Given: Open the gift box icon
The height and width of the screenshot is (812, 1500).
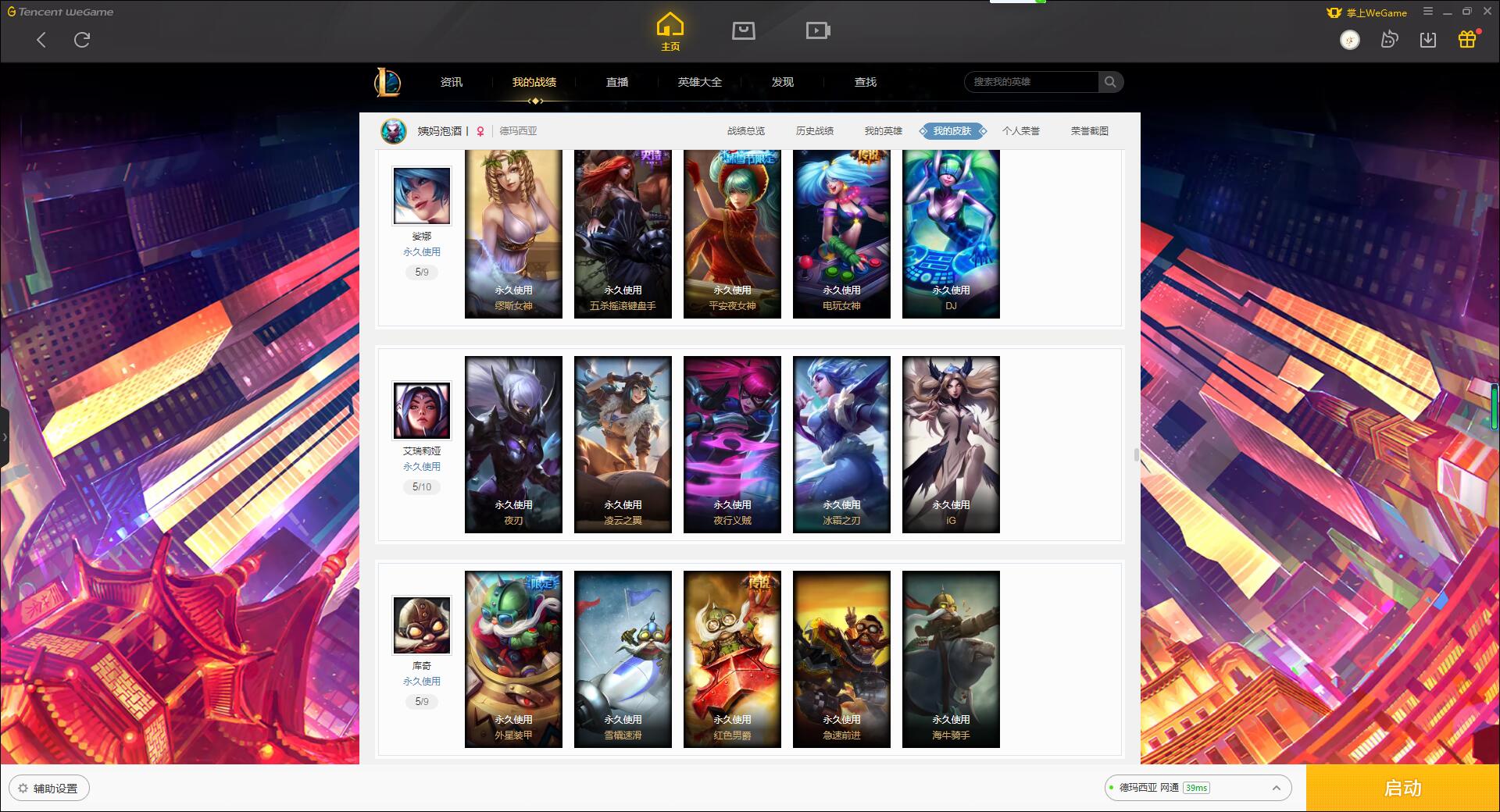Looking at the screenshot, I should tap(1467, 39).
